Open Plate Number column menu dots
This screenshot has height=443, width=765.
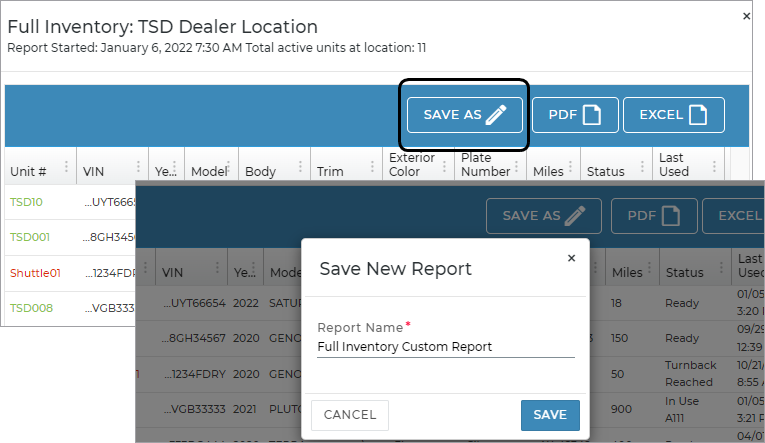518,165
